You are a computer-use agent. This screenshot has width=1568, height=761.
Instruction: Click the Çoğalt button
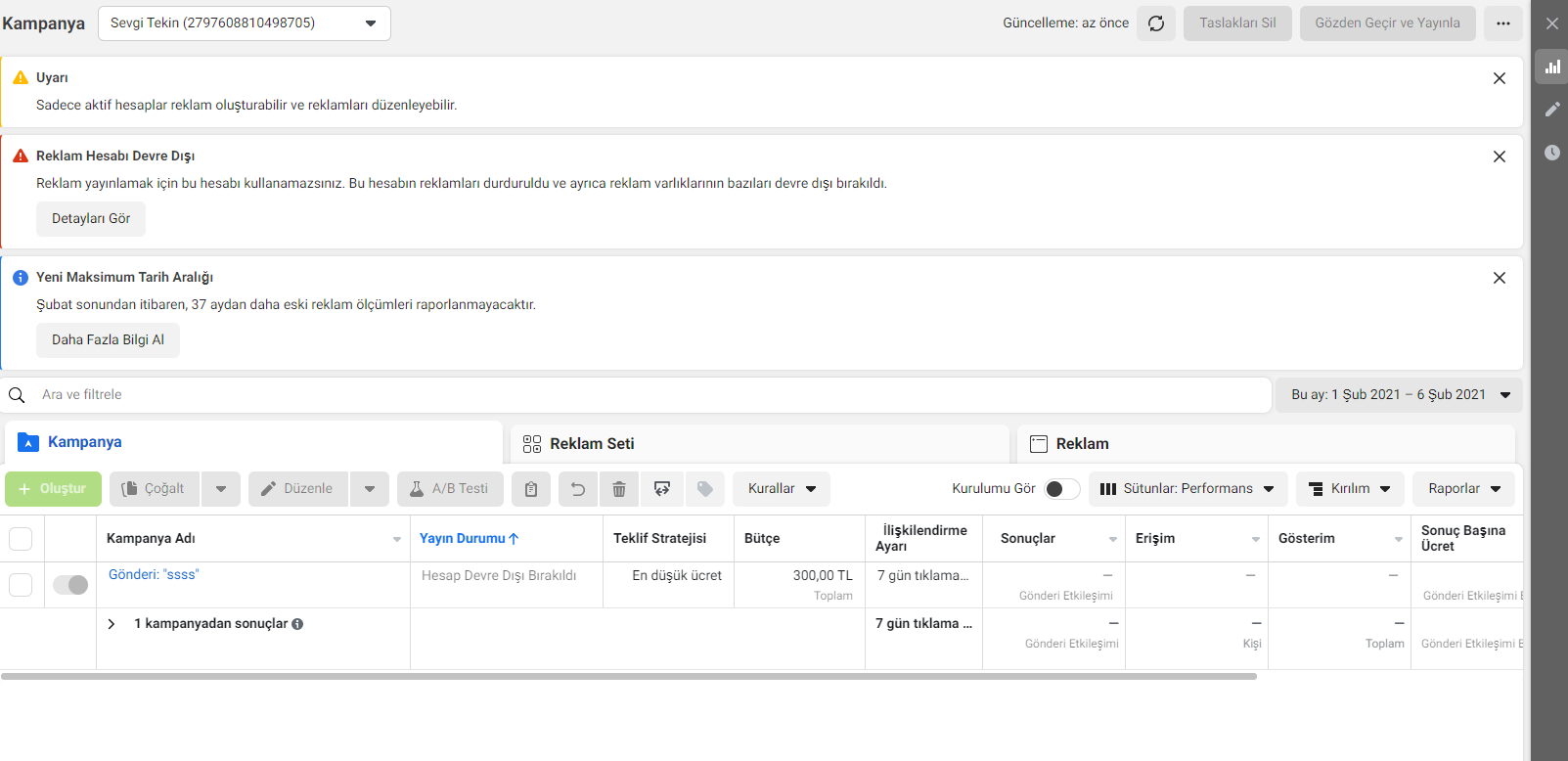coord(155,489)
